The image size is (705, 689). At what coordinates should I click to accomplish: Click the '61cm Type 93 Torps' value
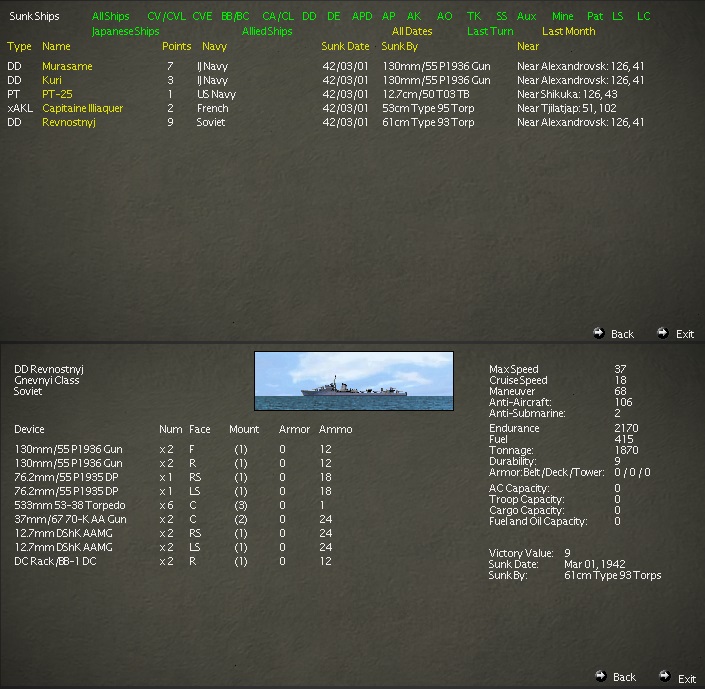pos(612,575)
